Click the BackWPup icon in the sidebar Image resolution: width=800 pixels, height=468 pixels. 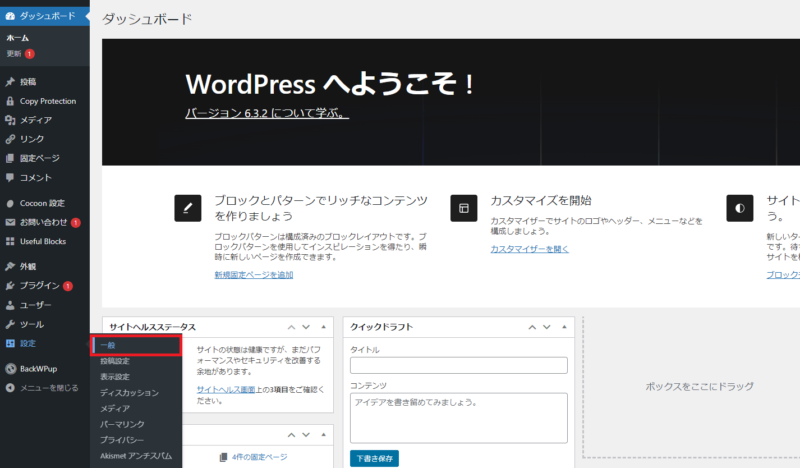[x=10, y=368]
